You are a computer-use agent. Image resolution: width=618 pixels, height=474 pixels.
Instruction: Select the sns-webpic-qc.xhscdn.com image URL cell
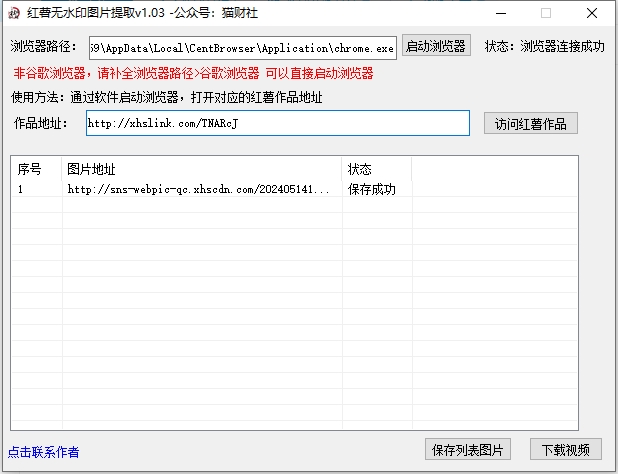(x=202, y=190)
